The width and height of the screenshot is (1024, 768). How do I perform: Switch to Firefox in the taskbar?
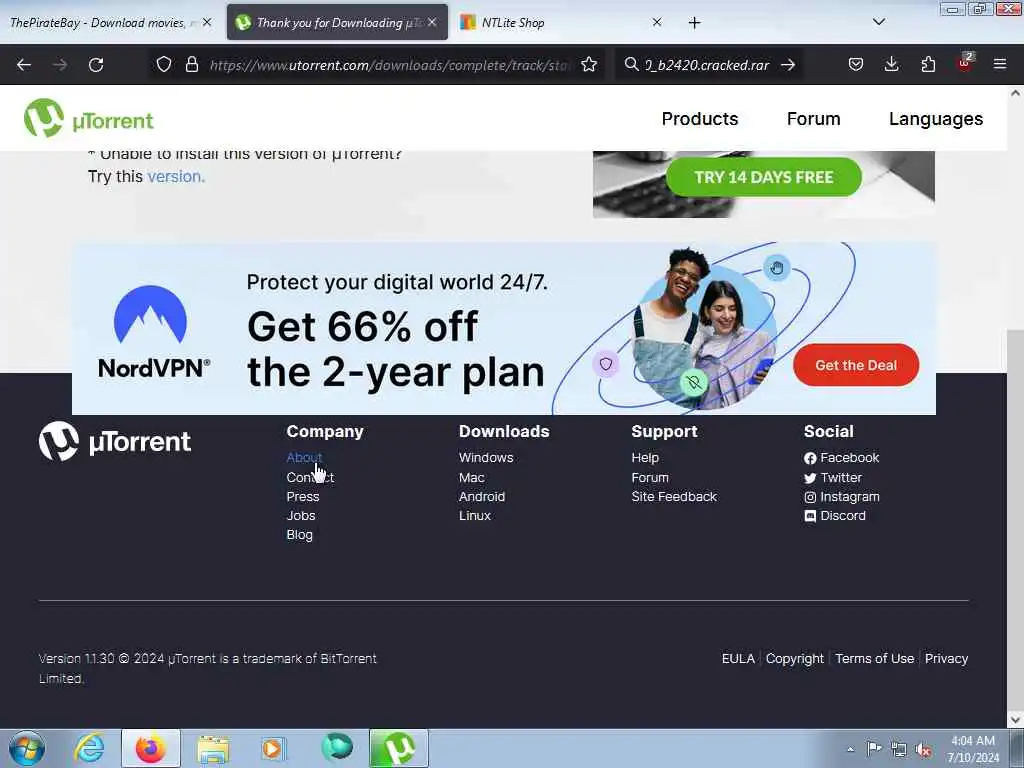click(150, 748)
